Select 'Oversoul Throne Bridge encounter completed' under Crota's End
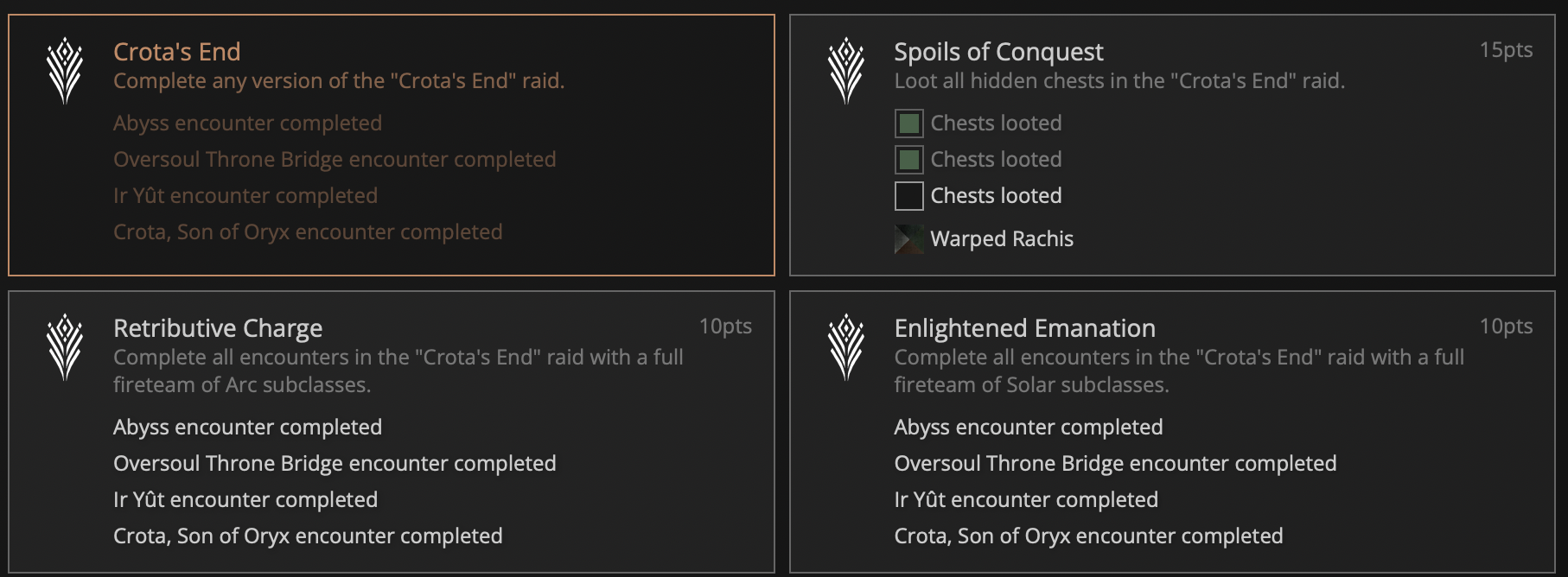 tap(335, 159)
